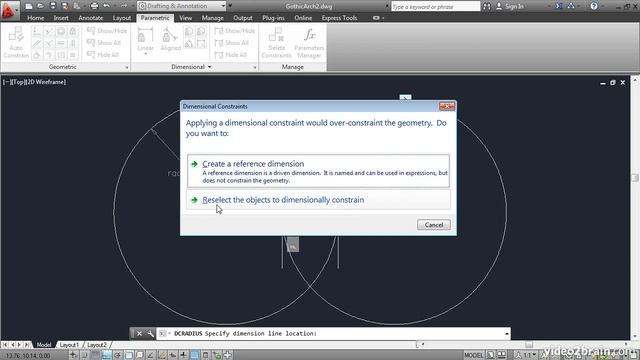640x360 pixels.
Task: Choose the Angular dimensional constraint icon
Action: click(189, 43)
